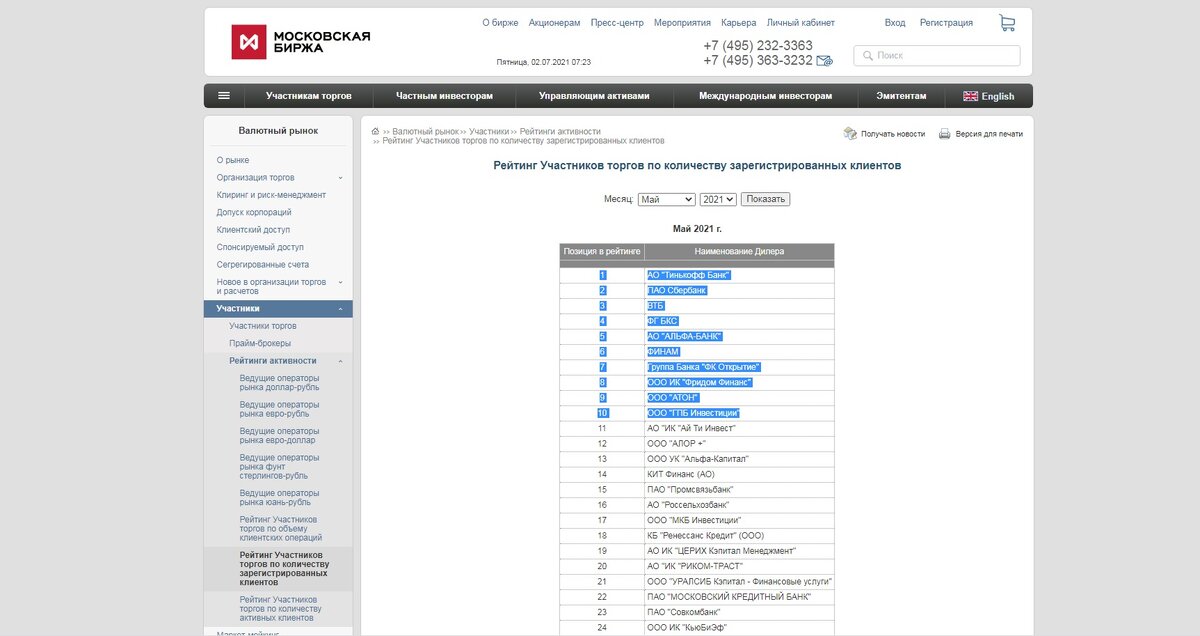
Task: Click ПАО "Совкомбанк" table cell
Action: [x=739, y=612]
